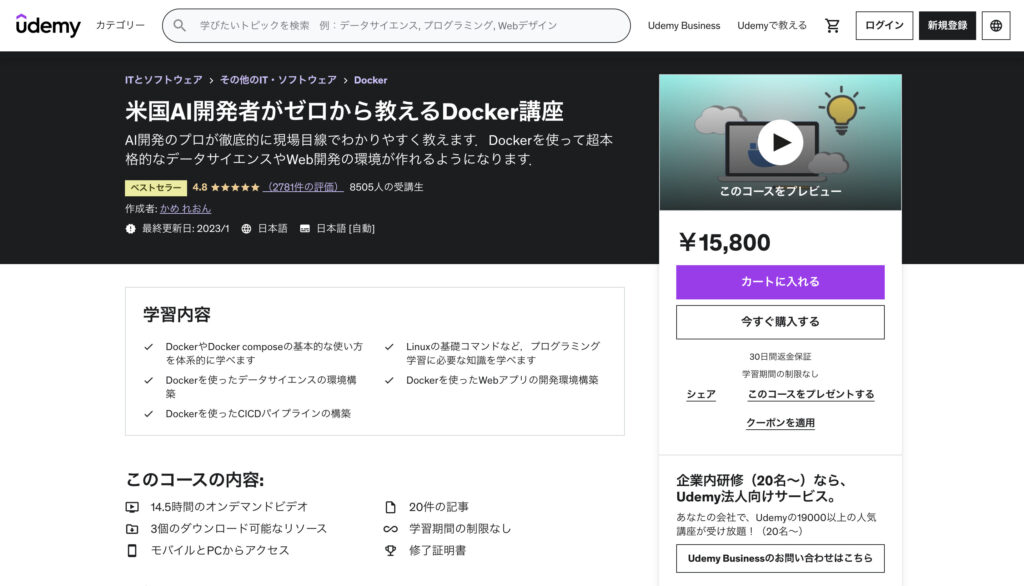Go to Docker breadcrumb

click(370, 80)
